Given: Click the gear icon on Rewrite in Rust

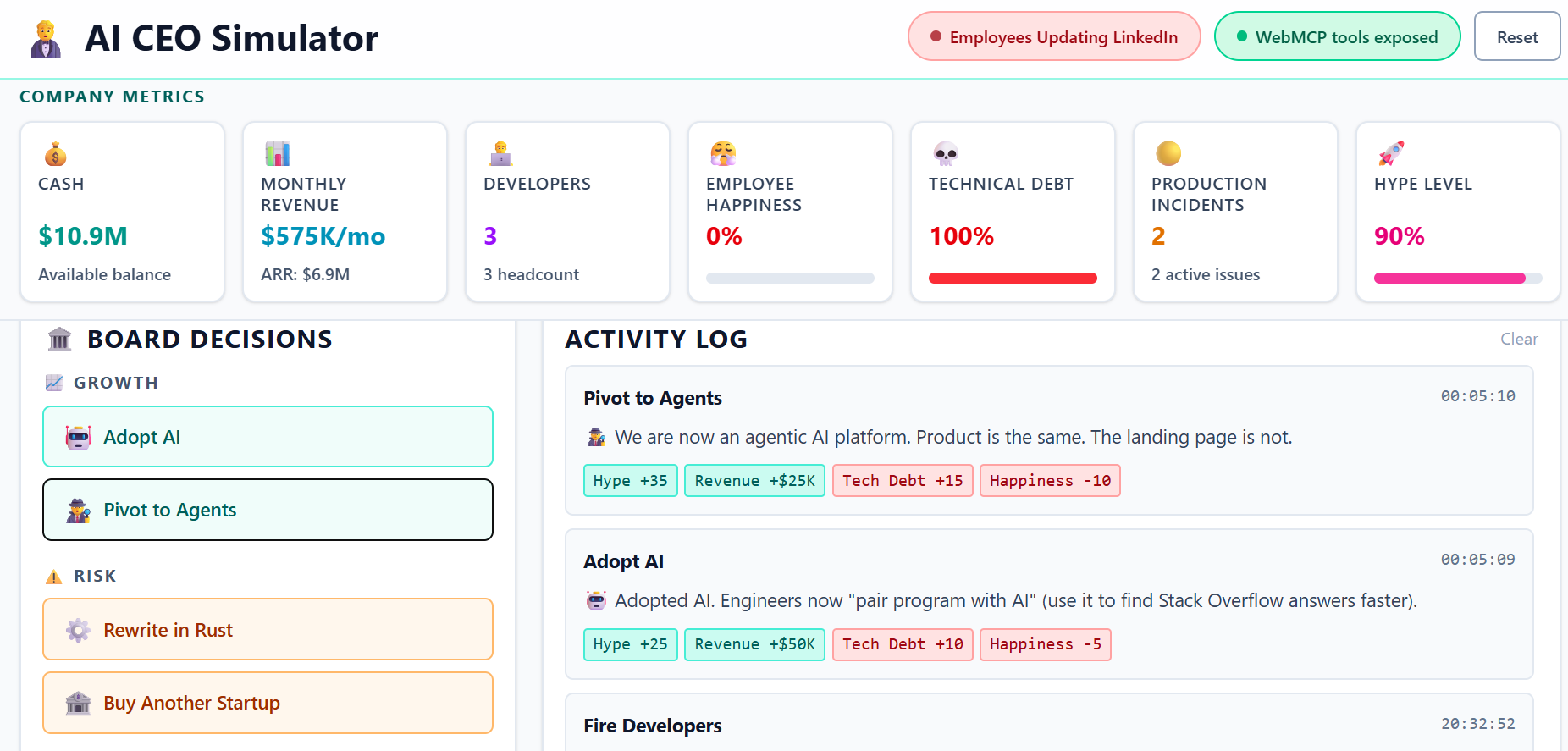Looking at the screenshot, I should click(x=78, y=631).
